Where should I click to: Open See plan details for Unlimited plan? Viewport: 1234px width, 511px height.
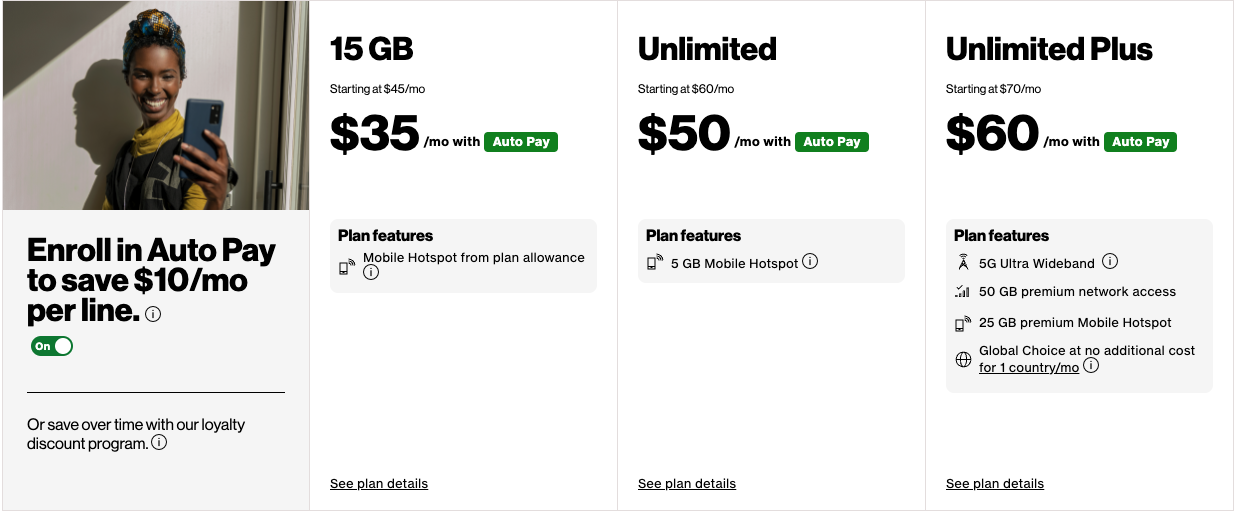click(687, 484)
